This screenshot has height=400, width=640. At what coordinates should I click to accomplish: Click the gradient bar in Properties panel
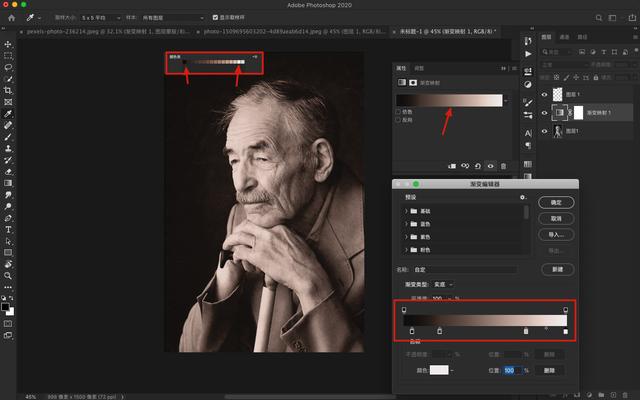449,100
